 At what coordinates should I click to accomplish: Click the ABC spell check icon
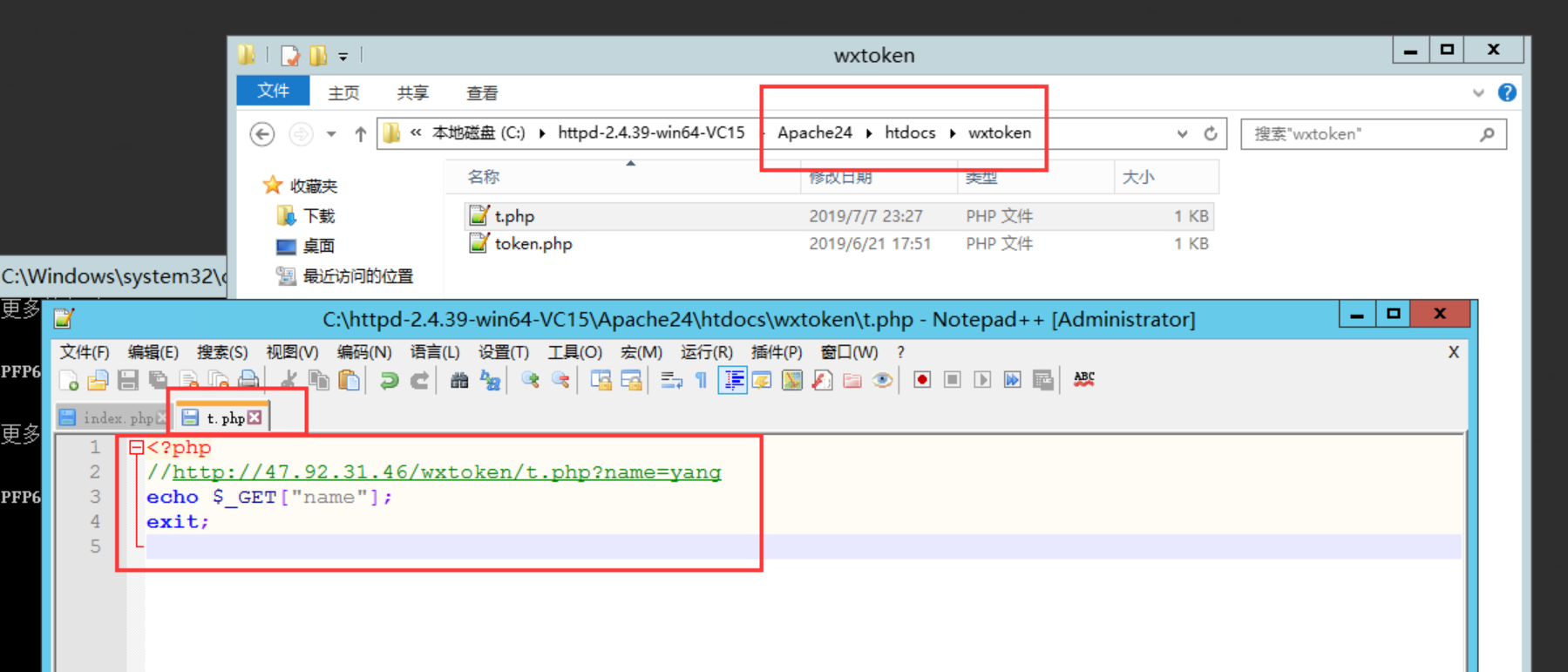[1083, 379]
